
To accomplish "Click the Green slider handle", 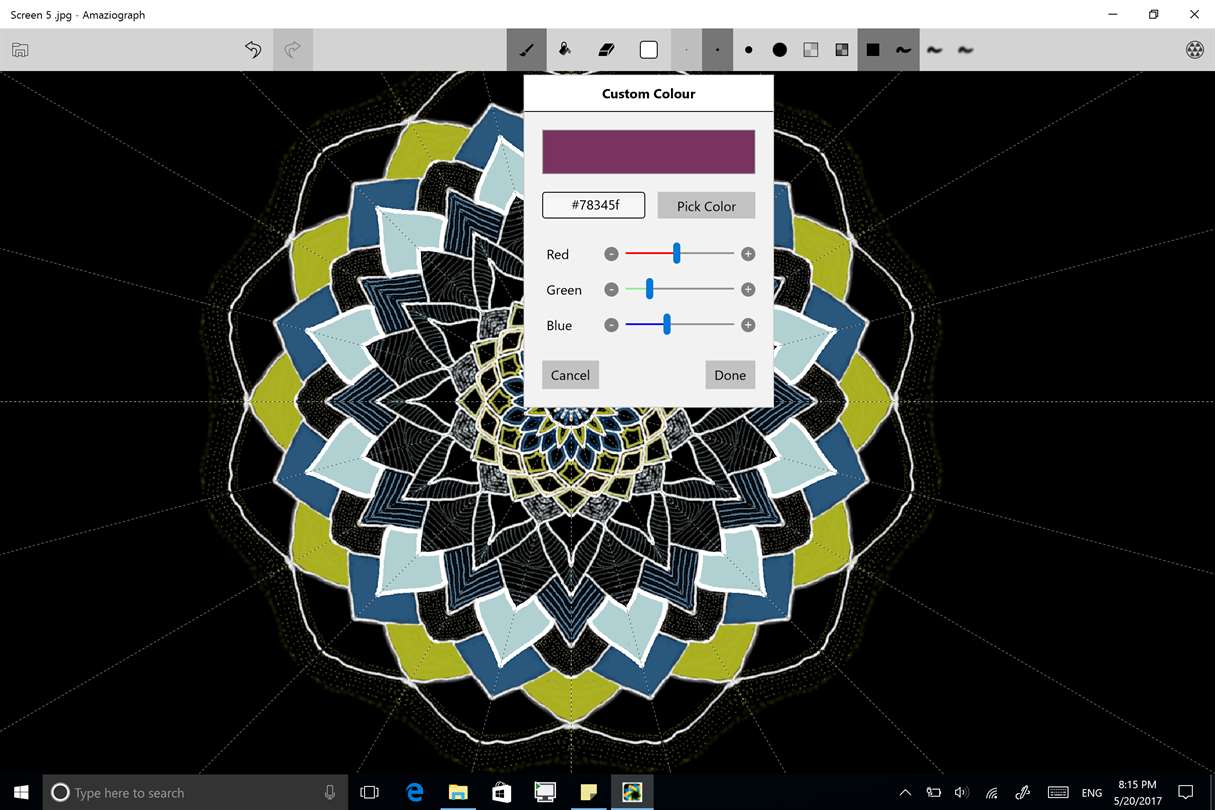I will coord(649,289).
